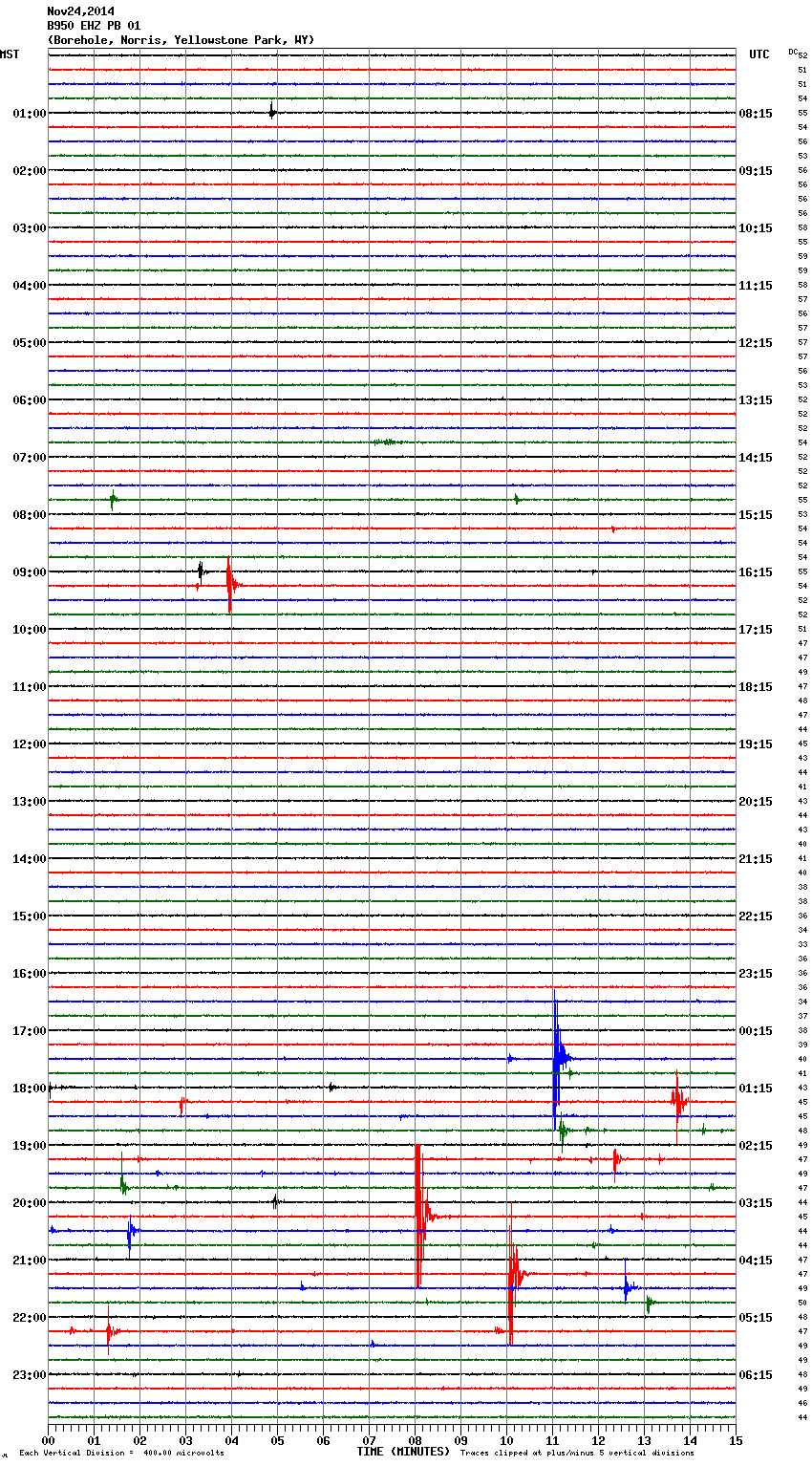
Task: Click the 16:15 UTC time label
Action: click(756, 572)
